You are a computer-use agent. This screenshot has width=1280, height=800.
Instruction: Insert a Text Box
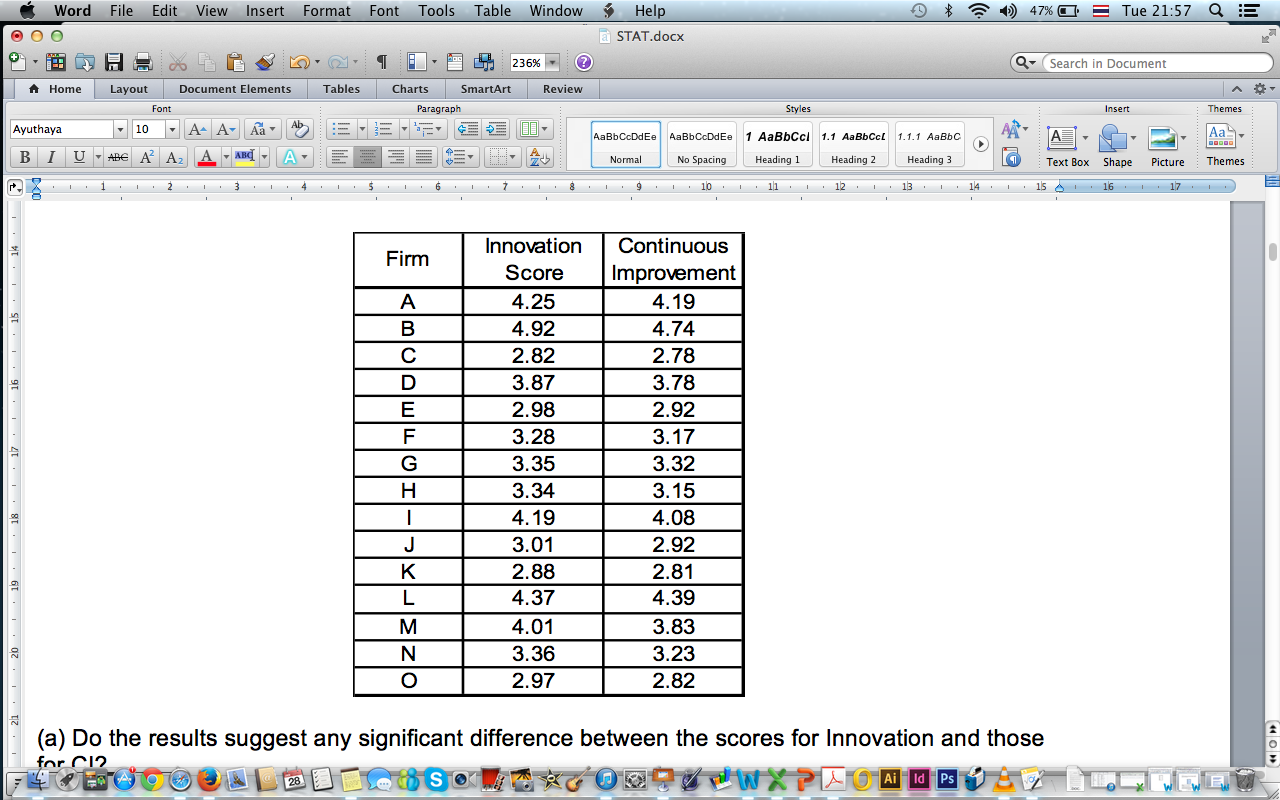[x=1067, y=145]
